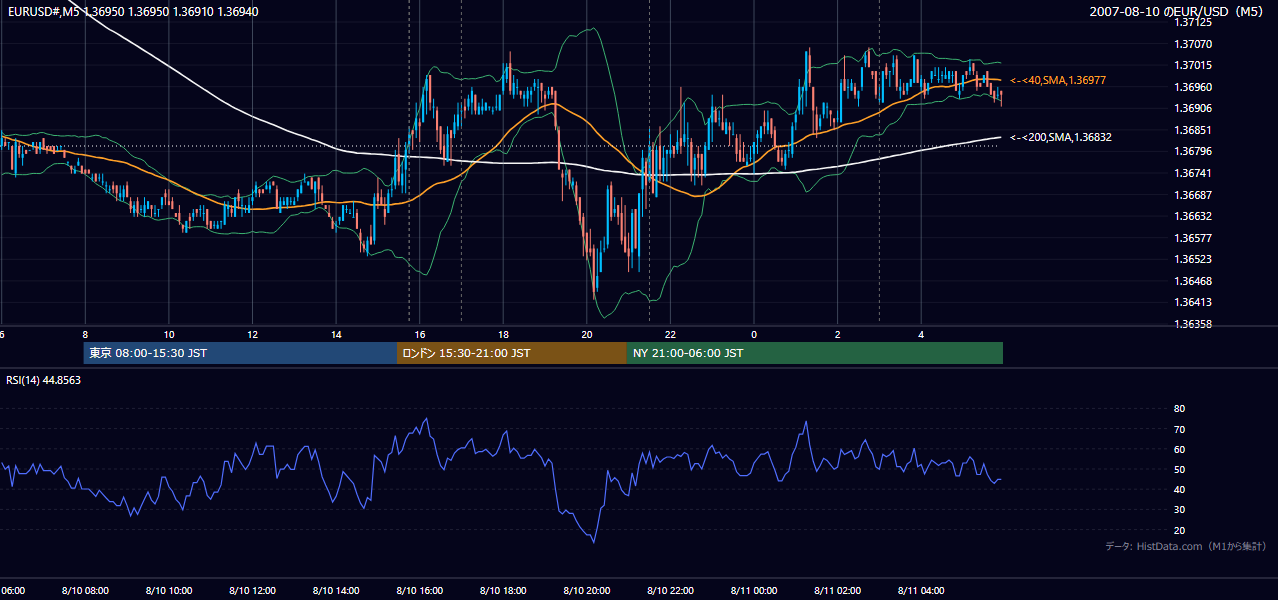Image resolution: width=1278 pixels, height=600 pixels.
Task: Click price axis label 1.36413
Action: click(1193, 302)
